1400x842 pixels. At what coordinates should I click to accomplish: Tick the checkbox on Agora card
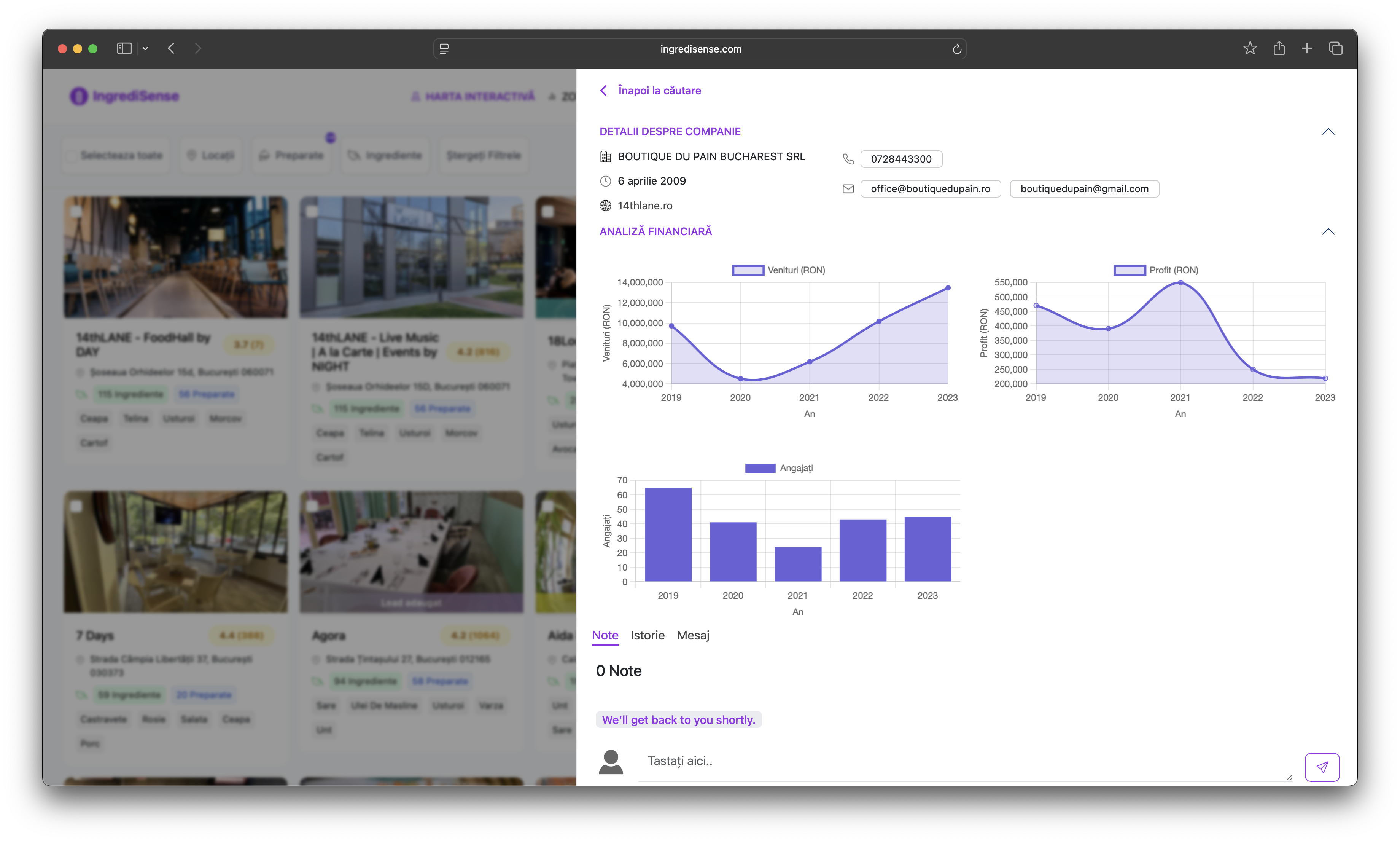[312, 506]
